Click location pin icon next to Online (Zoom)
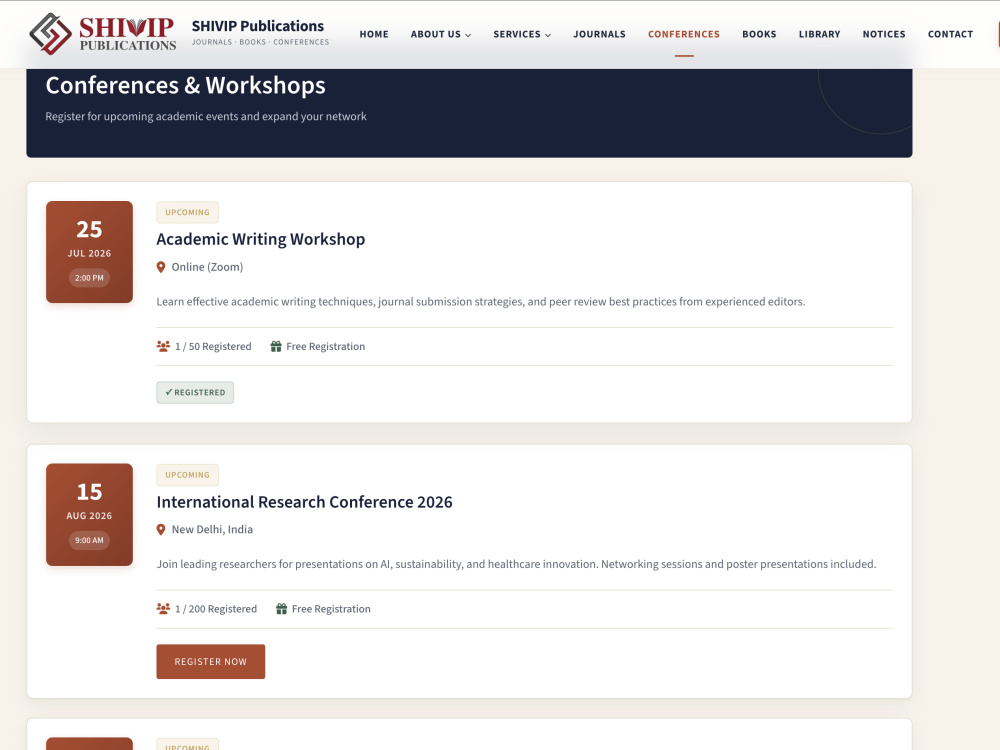 click(x=161, y=267)
